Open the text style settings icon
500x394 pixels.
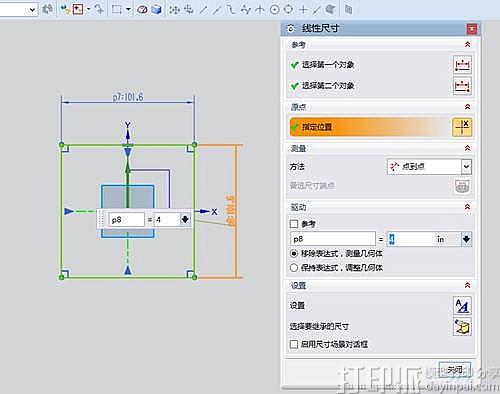tap(462, 305)
